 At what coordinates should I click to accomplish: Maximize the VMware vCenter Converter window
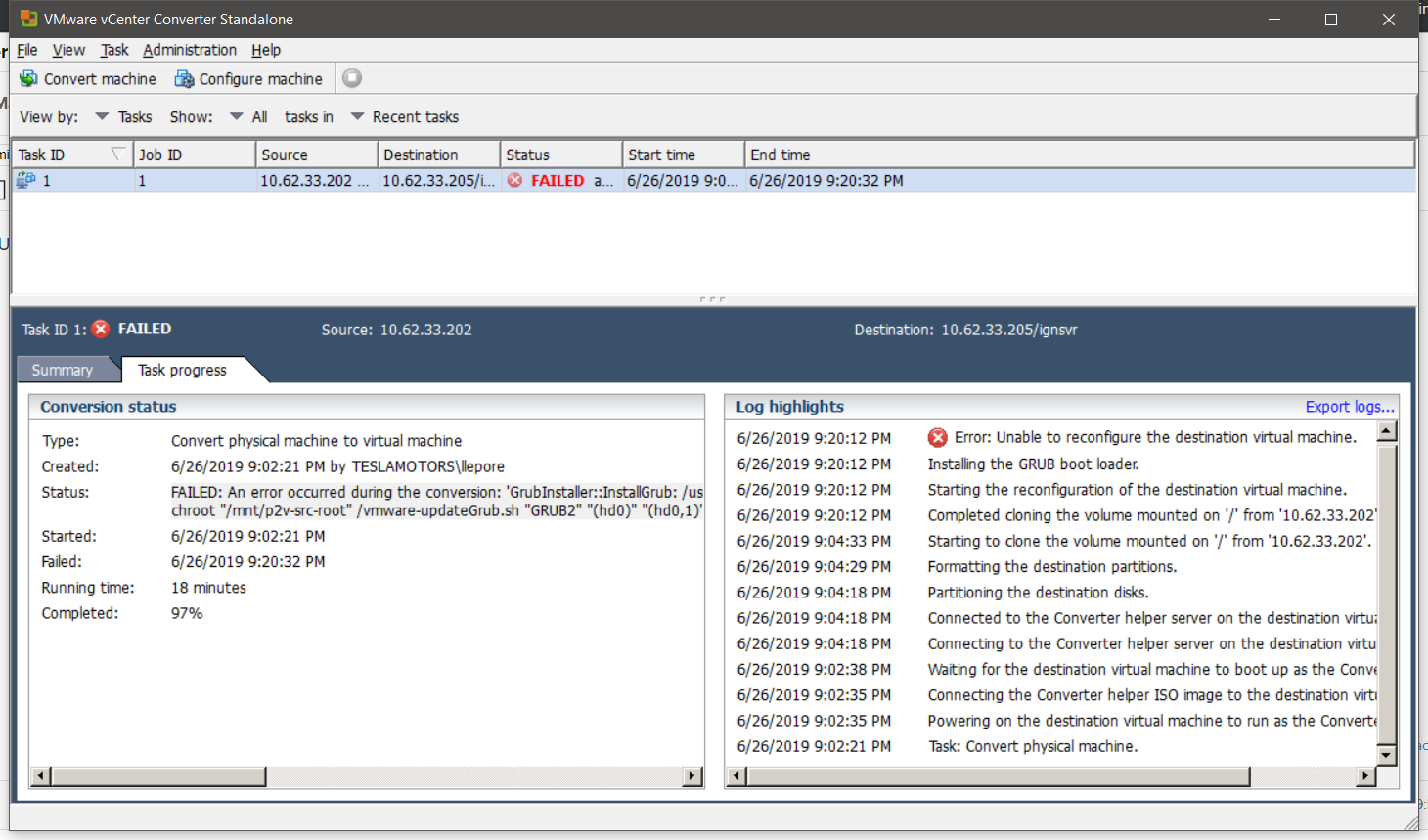1331,19
